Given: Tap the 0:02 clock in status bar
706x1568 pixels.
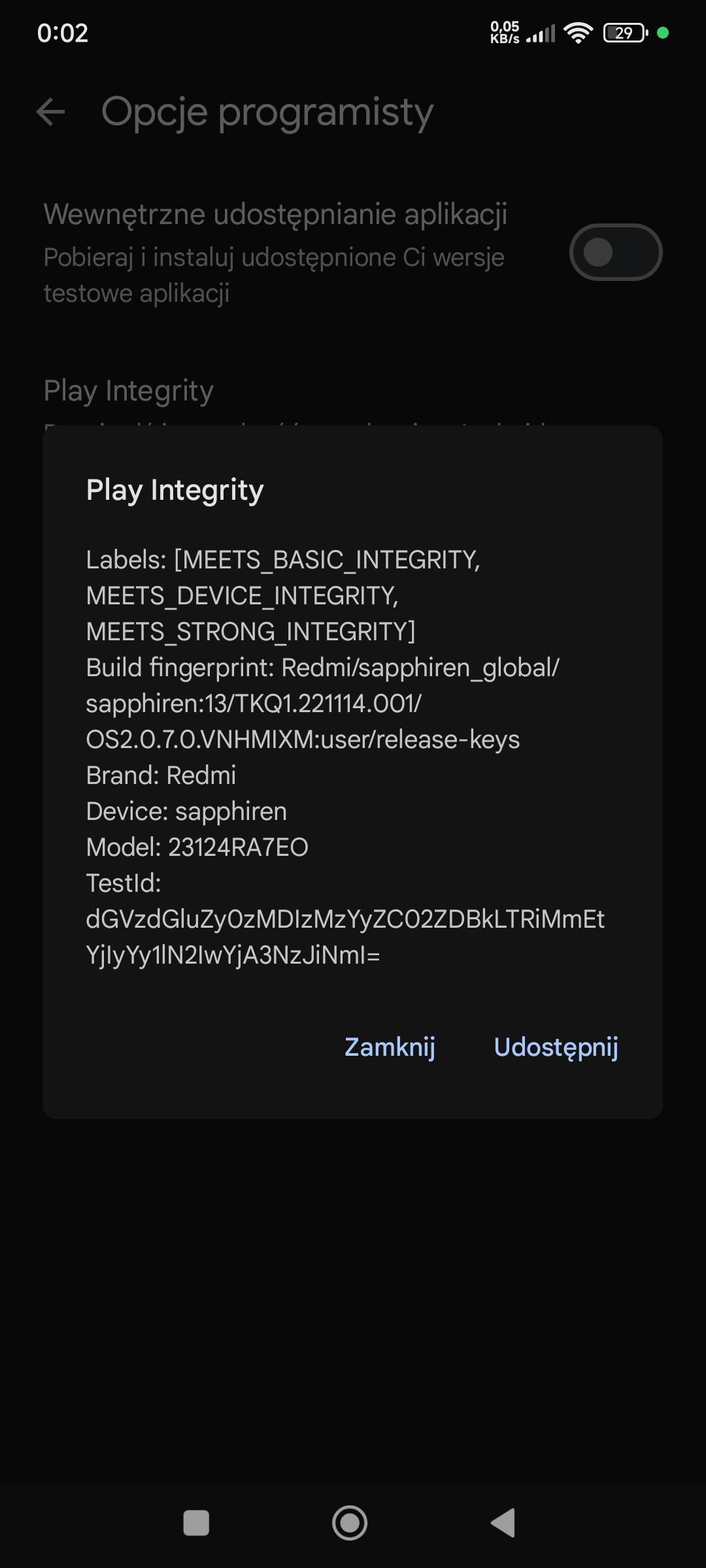Looking at the screenshot, I should [x=63, y=33].
